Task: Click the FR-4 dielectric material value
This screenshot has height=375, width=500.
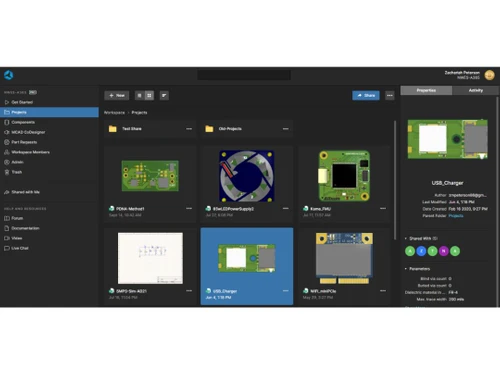Action: [x=453, y=292]
